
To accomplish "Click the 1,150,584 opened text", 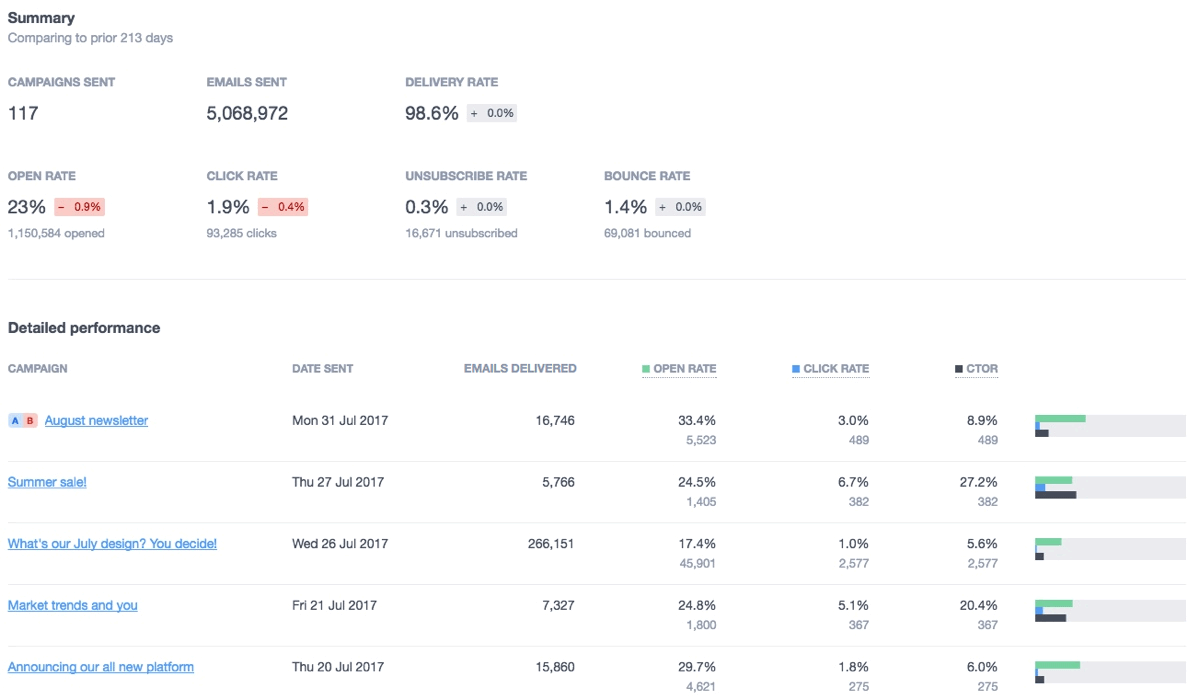I will 56,233.
